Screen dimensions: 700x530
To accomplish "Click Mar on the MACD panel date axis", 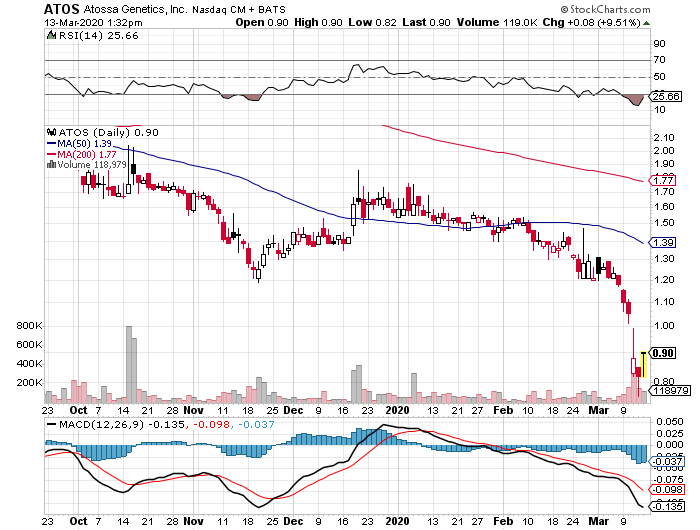I will (x=598, y=522).
